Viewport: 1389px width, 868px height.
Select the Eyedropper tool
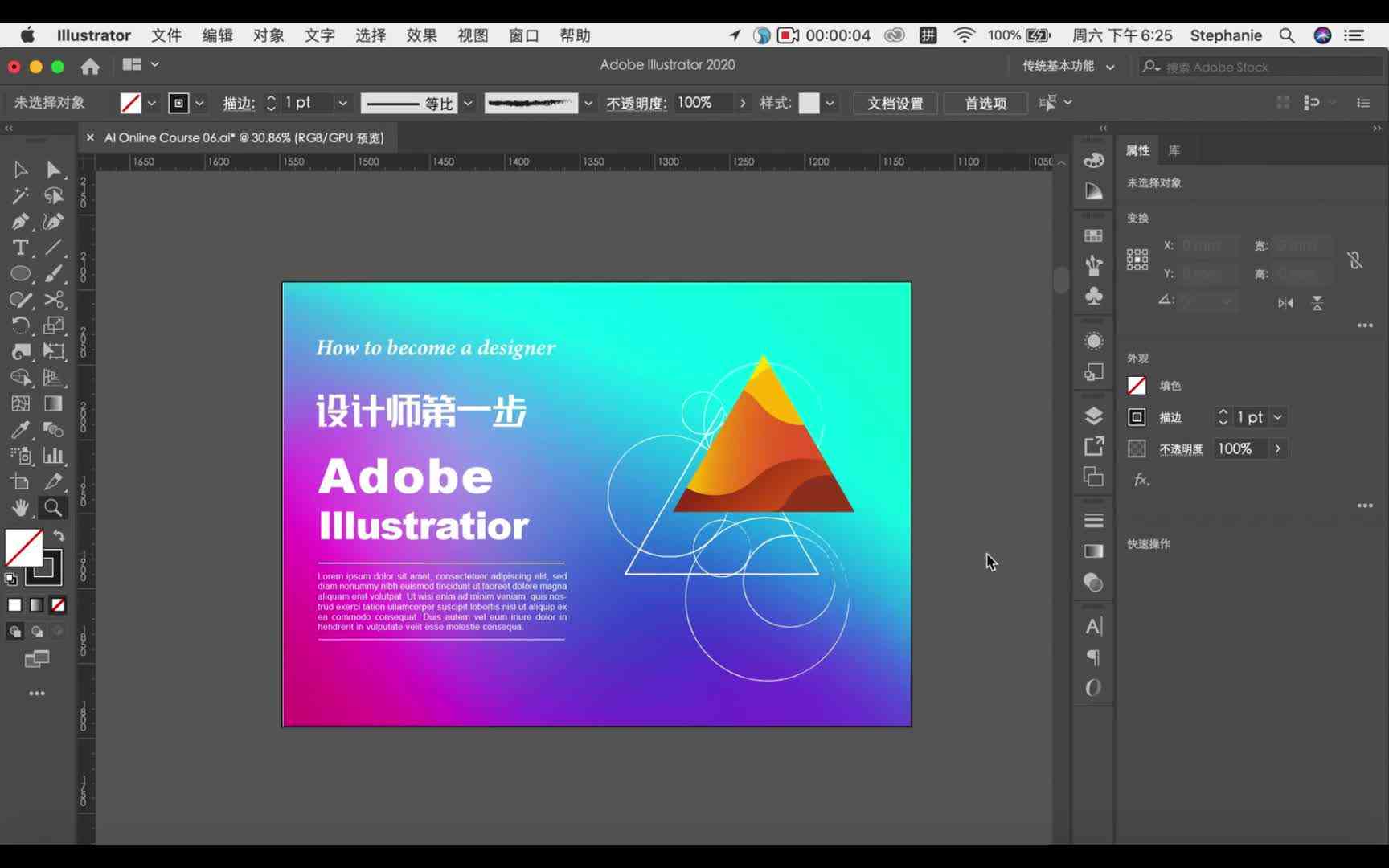pos(20,429)
